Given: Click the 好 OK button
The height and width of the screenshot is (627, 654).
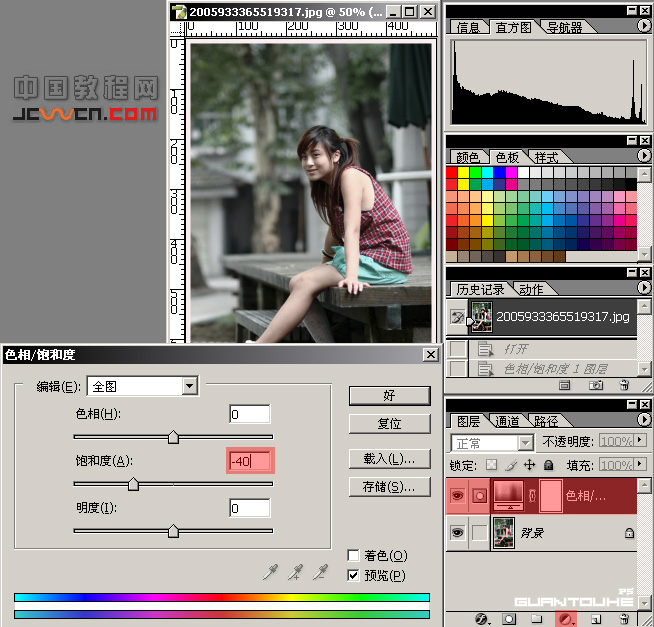Looking at the screenshot, I should point(389,396).
